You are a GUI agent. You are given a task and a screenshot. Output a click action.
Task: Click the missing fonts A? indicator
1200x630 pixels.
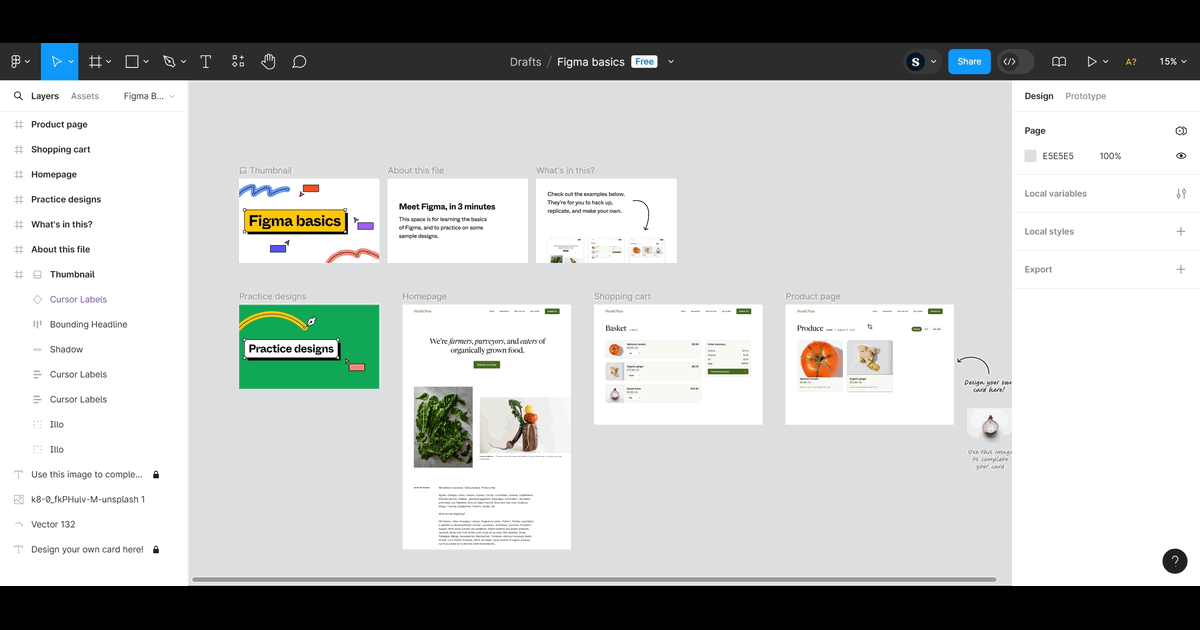[1131, 61]
